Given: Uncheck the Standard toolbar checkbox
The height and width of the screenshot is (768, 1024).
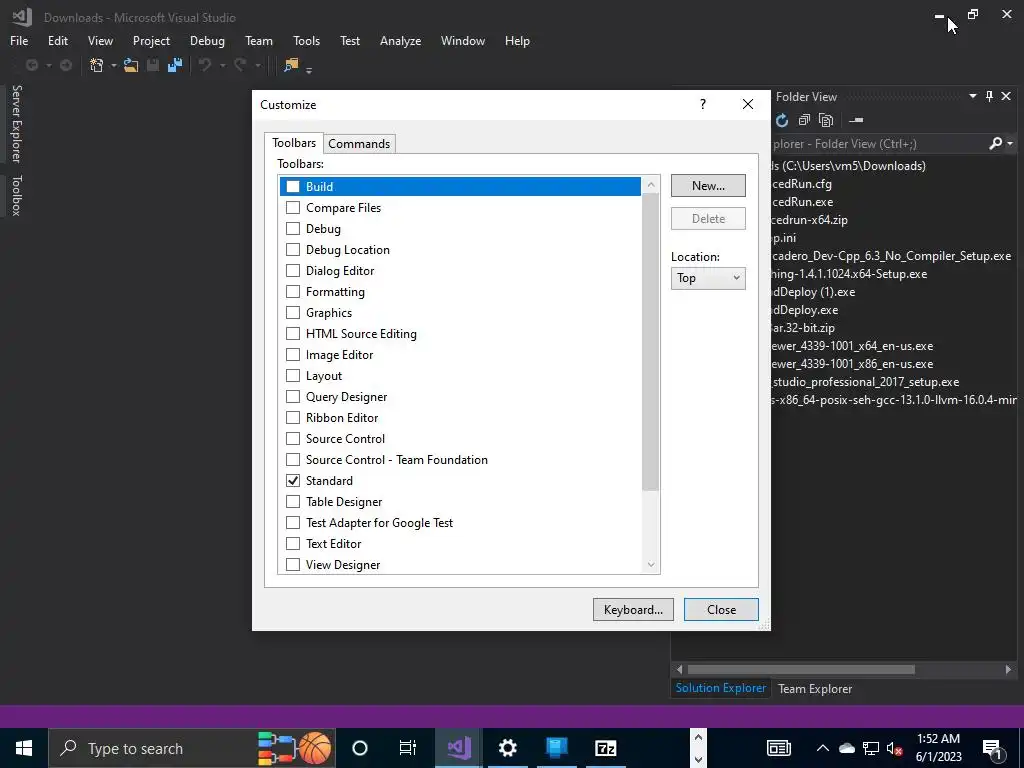Looking at the screenshot, I should pos(293,481).
